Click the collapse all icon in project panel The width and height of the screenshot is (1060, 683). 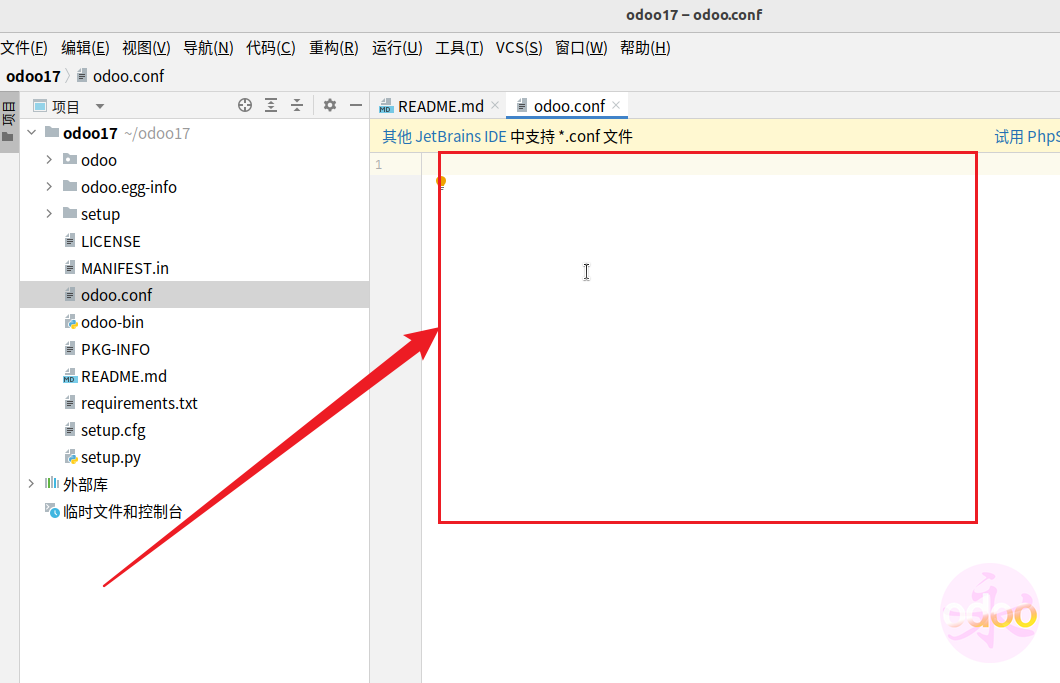297,105
